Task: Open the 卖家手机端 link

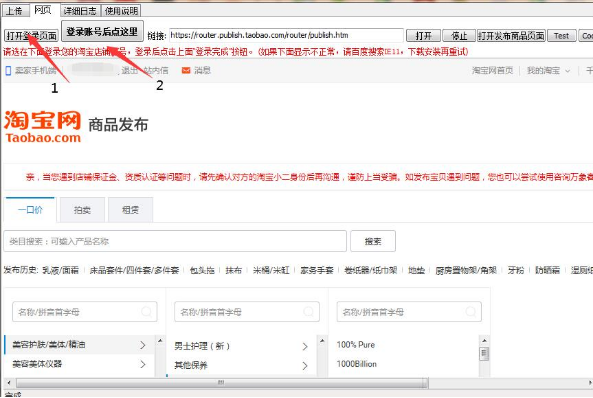Action: pyautogui.click(x=36, y=70)
